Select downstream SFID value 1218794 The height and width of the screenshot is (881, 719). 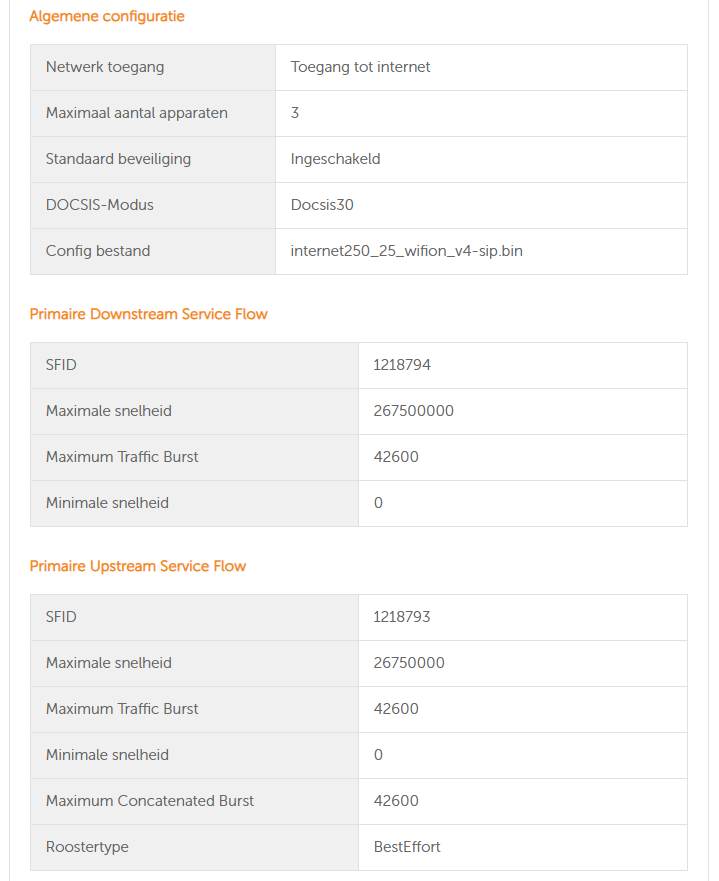(402, 365)
